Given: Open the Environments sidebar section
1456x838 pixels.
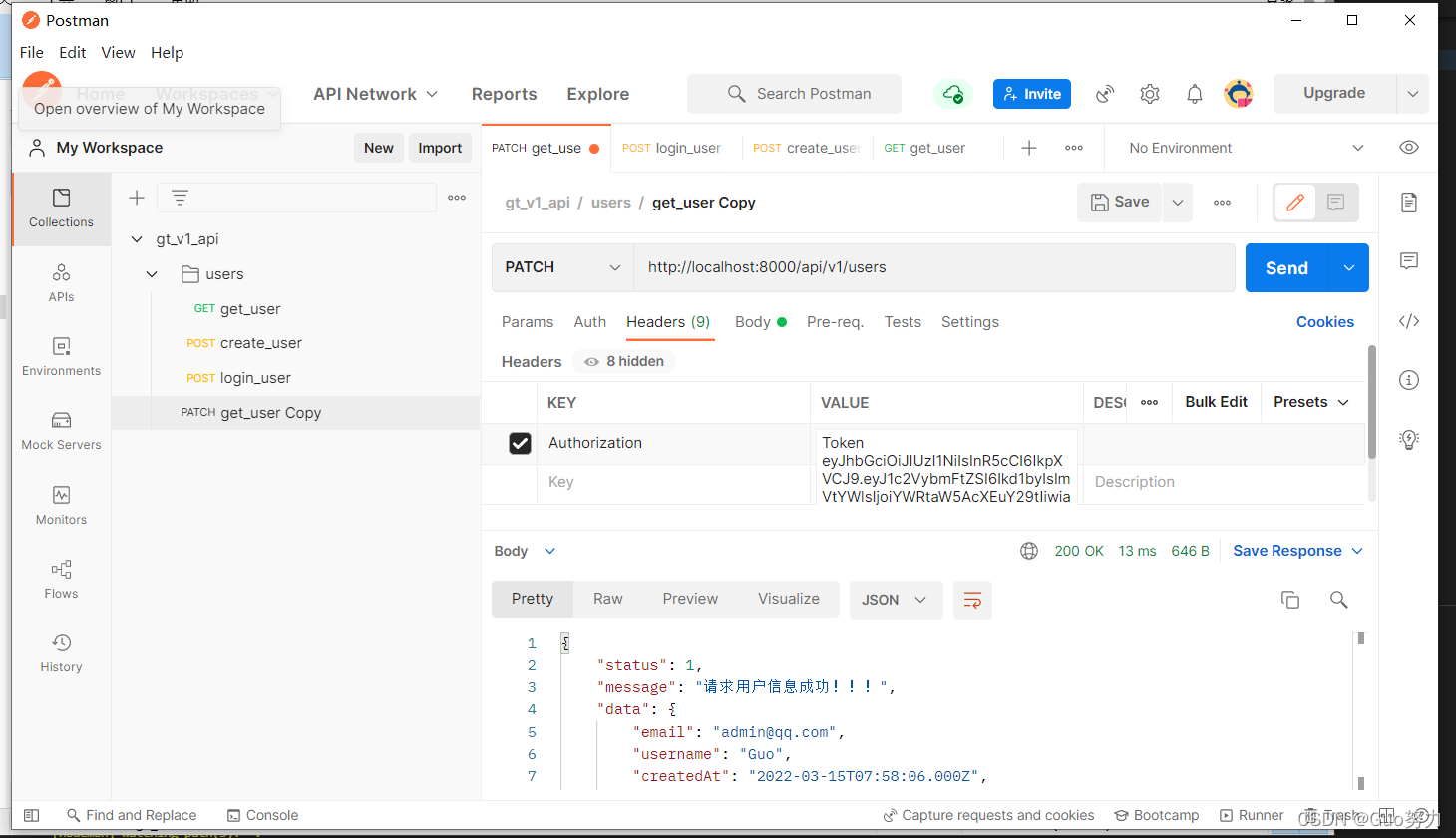Looking at the screenshot, I should 61,357.
